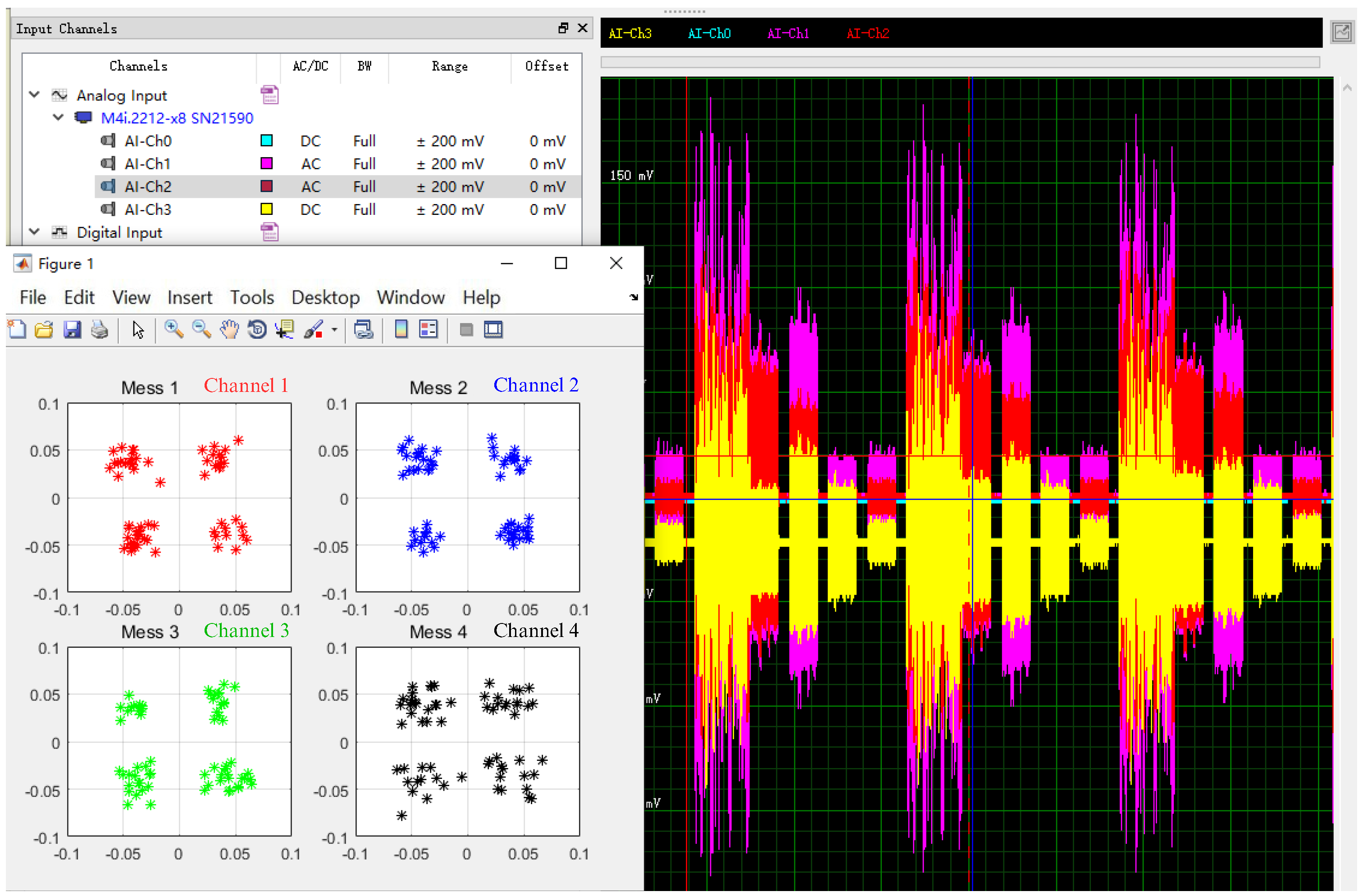The height and width of the screenshot is (896, 1363).
Task: Click the Zoom In magnifier tool
Action: click(173, 330)
